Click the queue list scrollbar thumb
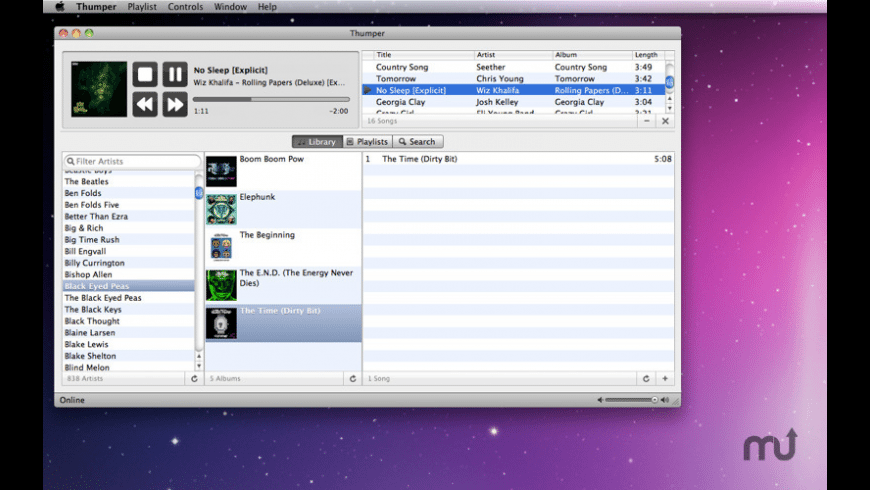The width and height of the screenshot is (870, 490). tap(670, 82)
